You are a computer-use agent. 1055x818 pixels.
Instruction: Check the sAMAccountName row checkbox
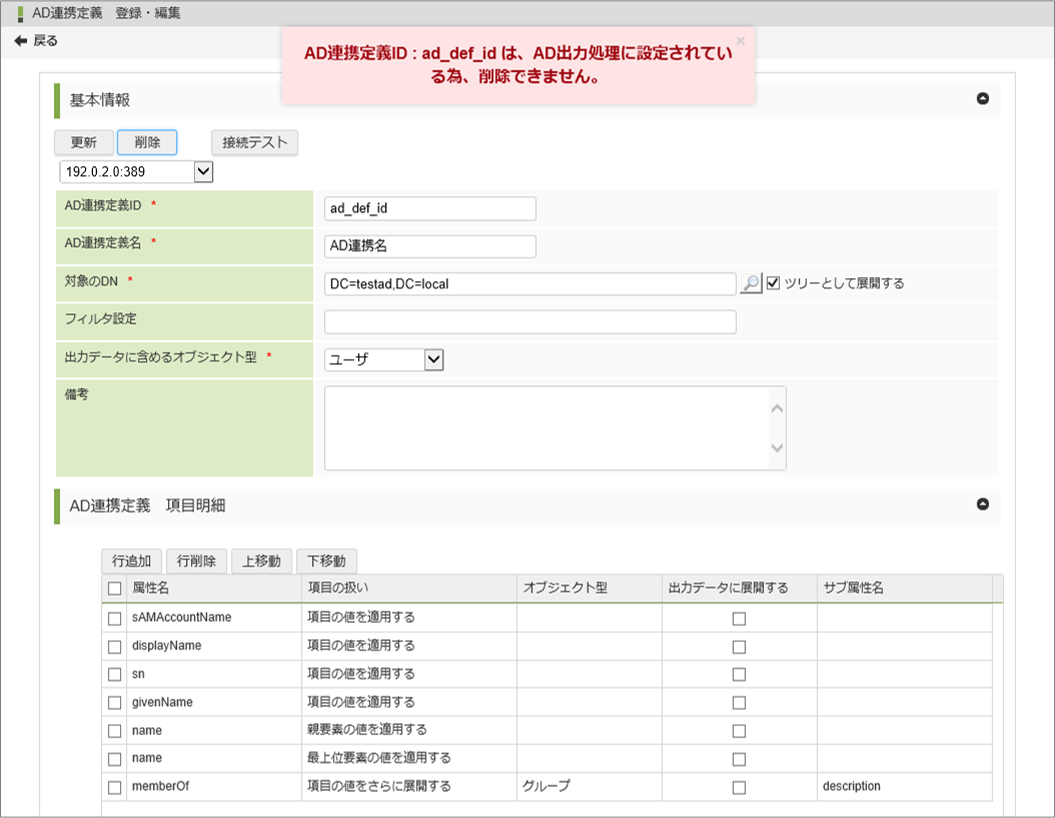[x=115, y=618]
